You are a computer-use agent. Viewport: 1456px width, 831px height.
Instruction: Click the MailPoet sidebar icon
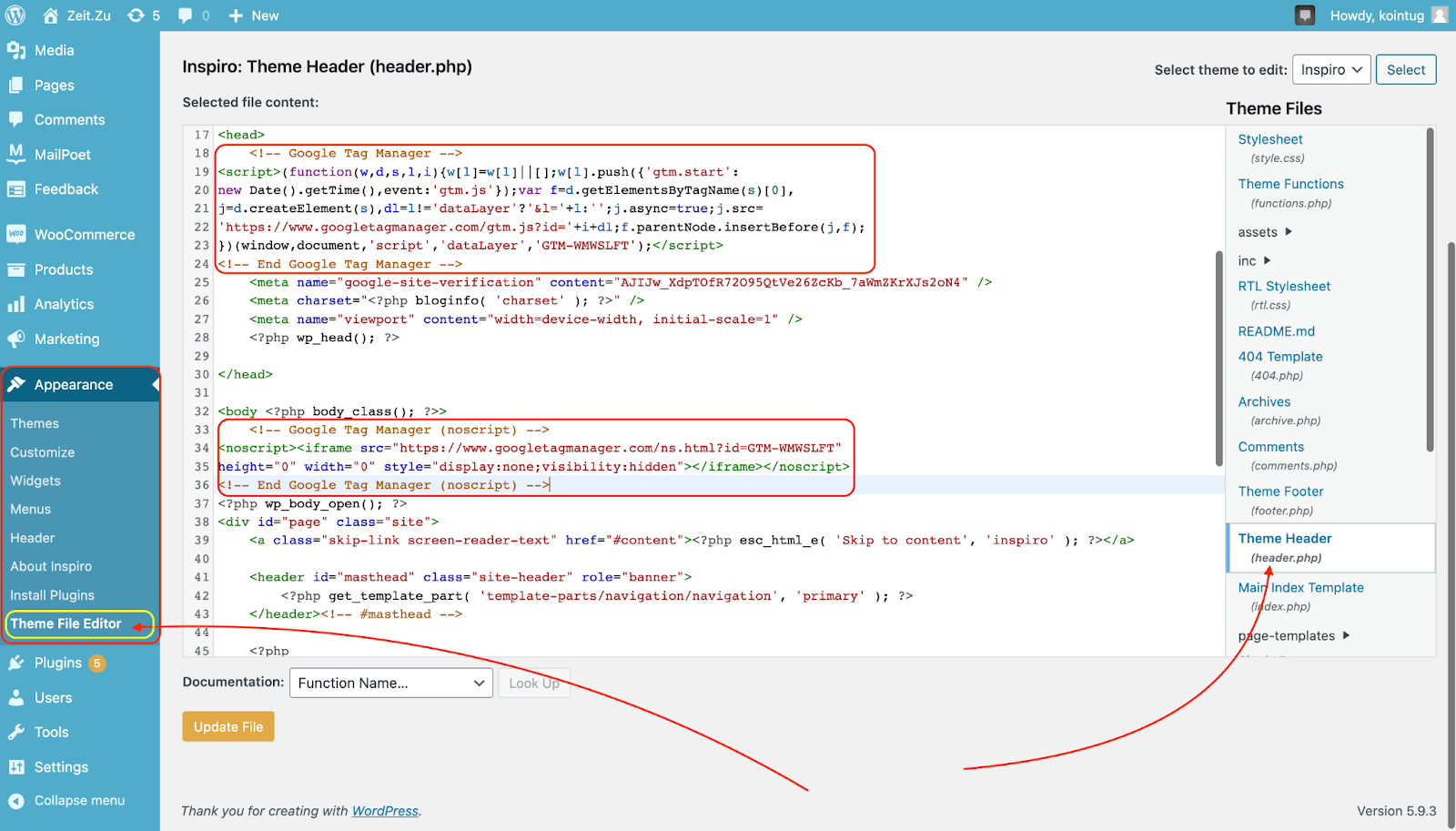tap(15, 154)
